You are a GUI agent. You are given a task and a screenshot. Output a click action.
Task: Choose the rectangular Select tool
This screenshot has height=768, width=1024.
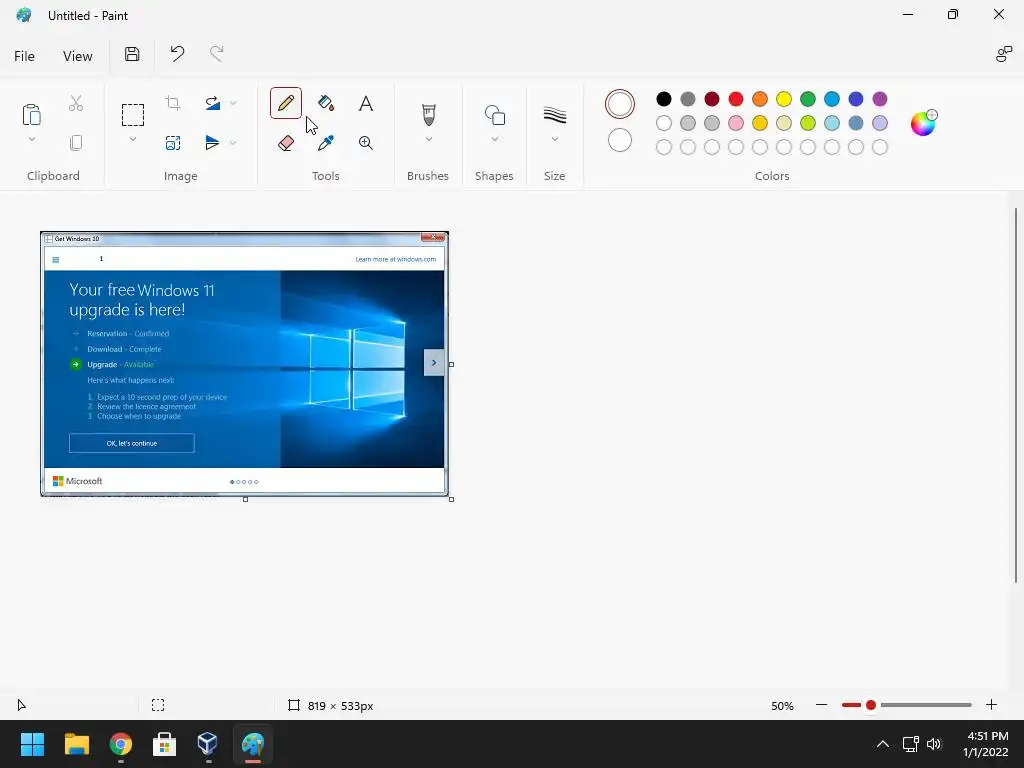(133, 115)
